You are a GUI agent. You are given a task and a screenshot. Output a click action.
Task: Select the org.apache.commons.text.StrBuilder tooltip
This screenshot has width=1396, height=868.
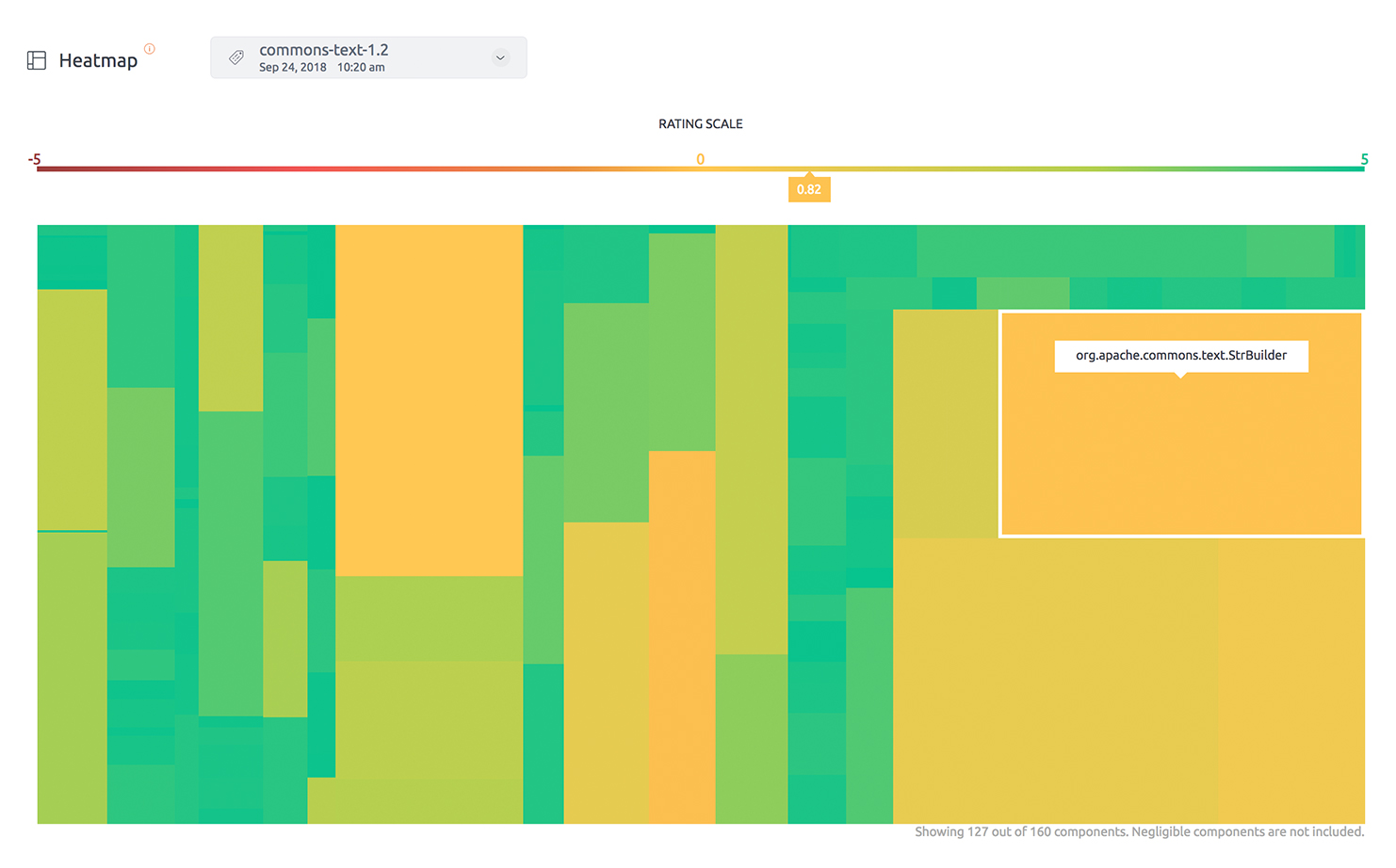point(1181,356)
